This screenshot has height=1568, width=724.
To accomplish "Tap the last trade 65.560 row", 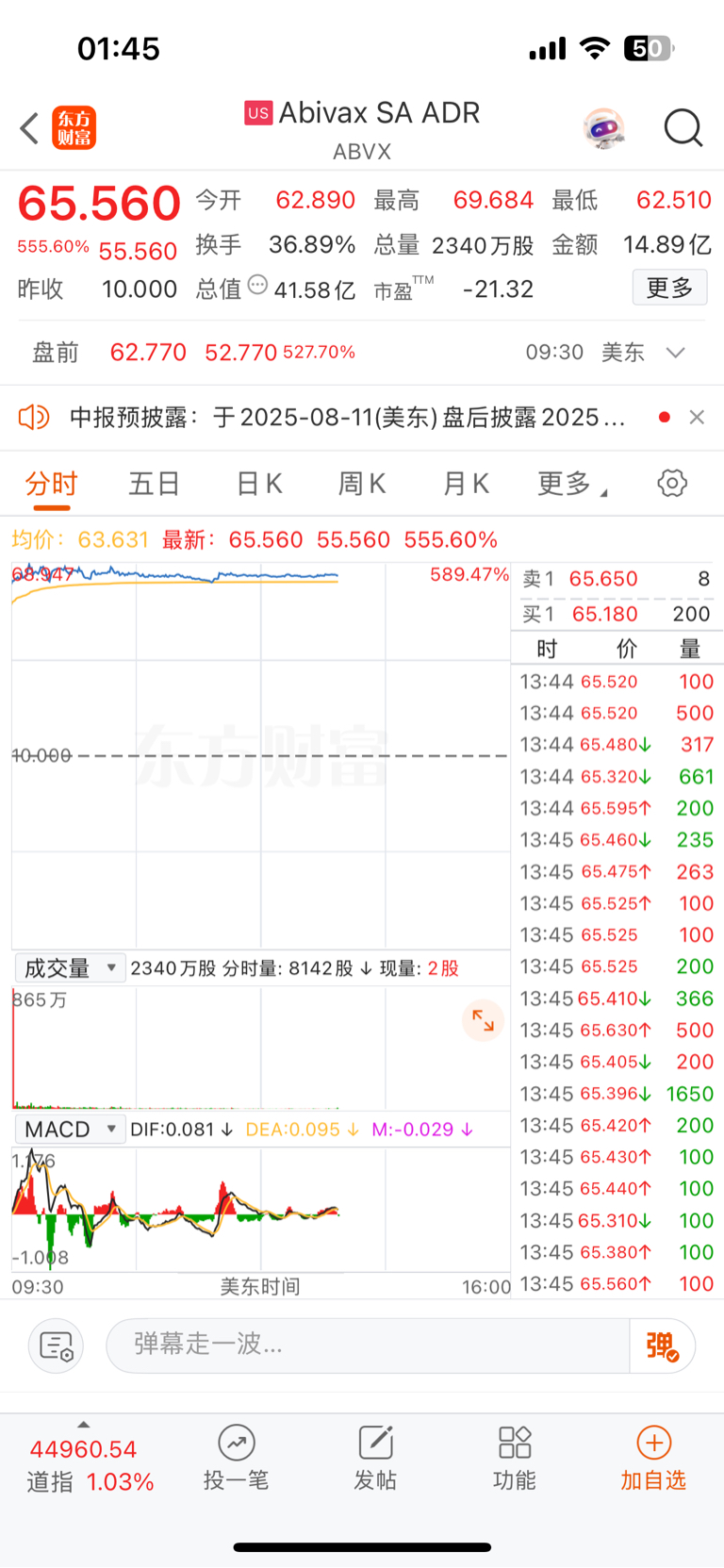I will tap(617, 1284).
